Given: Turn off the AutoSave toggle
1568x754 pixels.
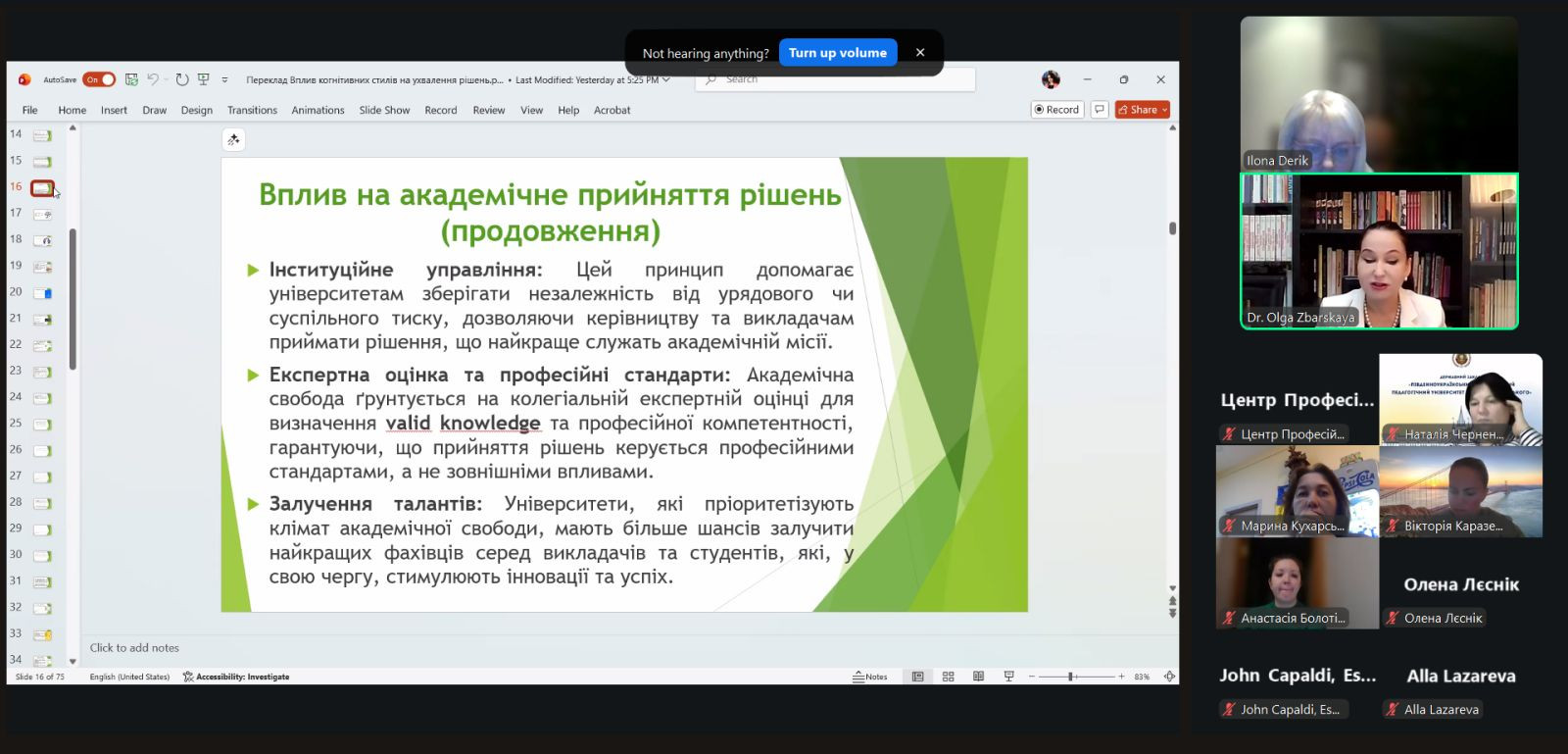Looking at the screenshot, I should 99,79.
